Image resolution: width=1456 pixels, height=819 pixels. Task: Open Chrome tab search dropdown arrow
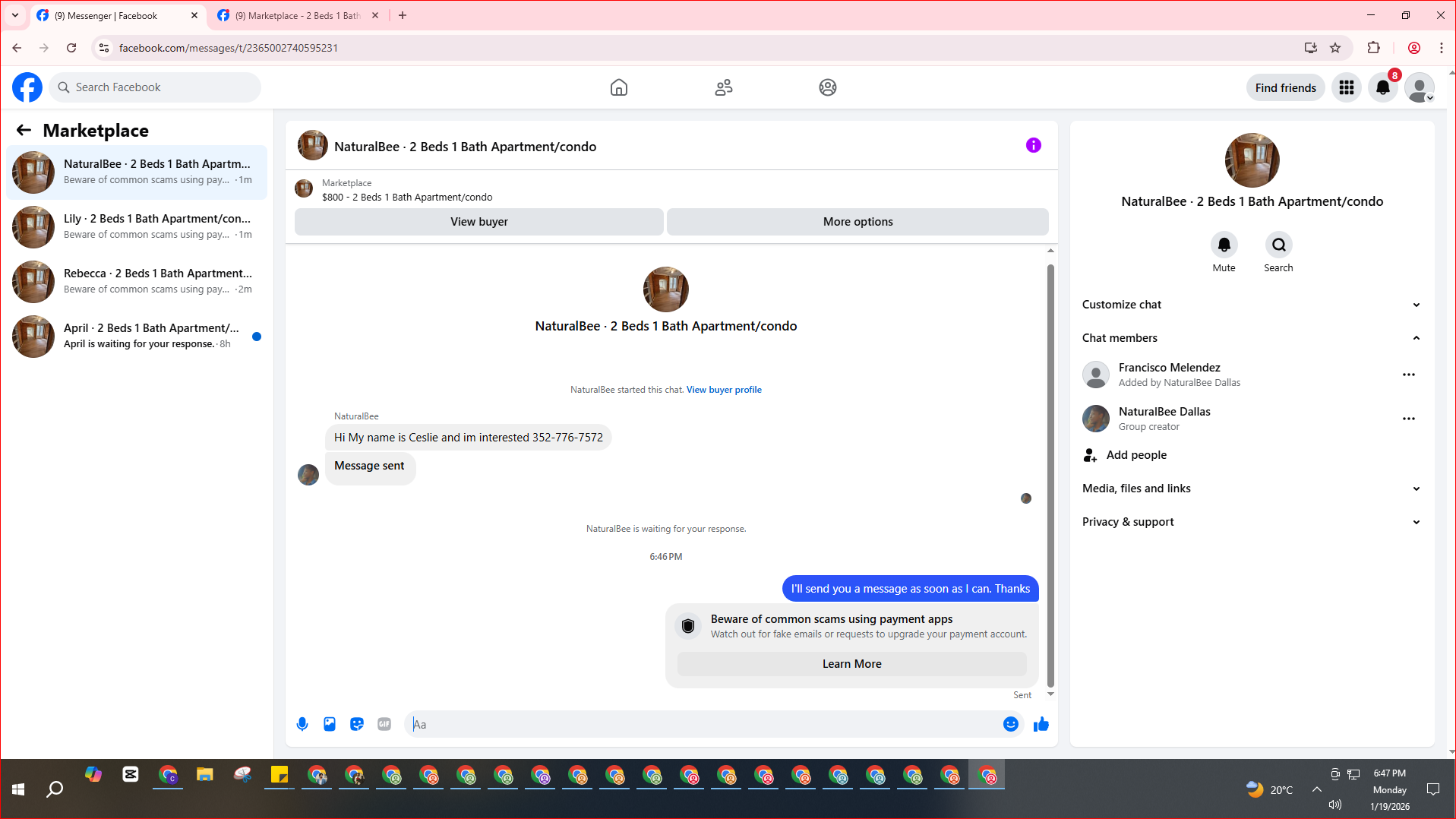click(15, 15)
